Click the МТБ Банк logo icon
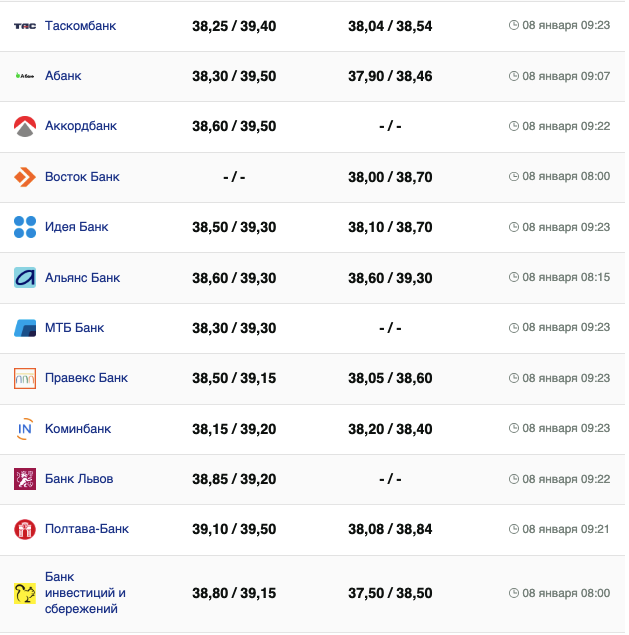The height and width of the screenshot is (635, 629). tap(25, 328)
